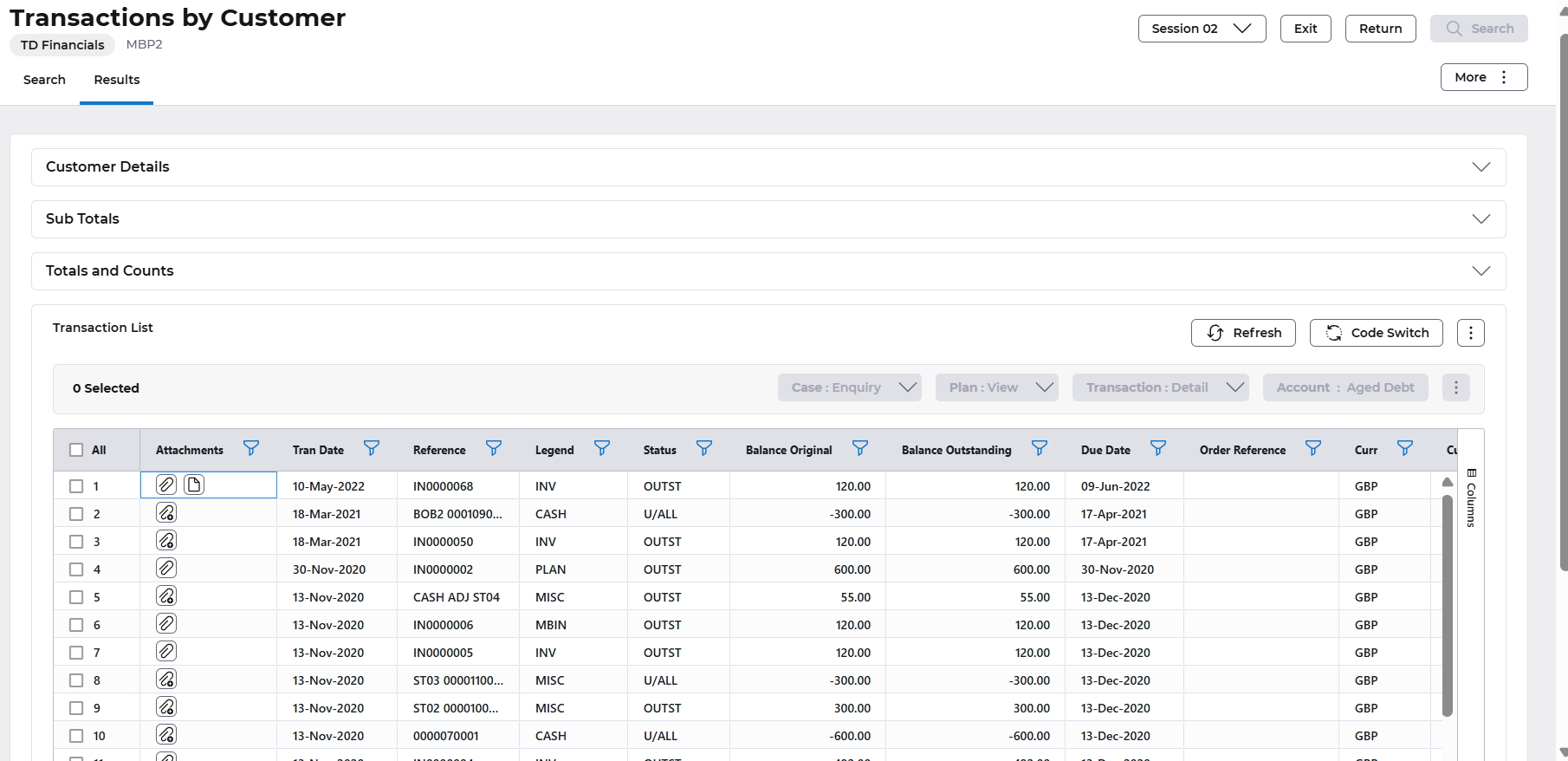Open the Session 02 dropdown

1202,29
